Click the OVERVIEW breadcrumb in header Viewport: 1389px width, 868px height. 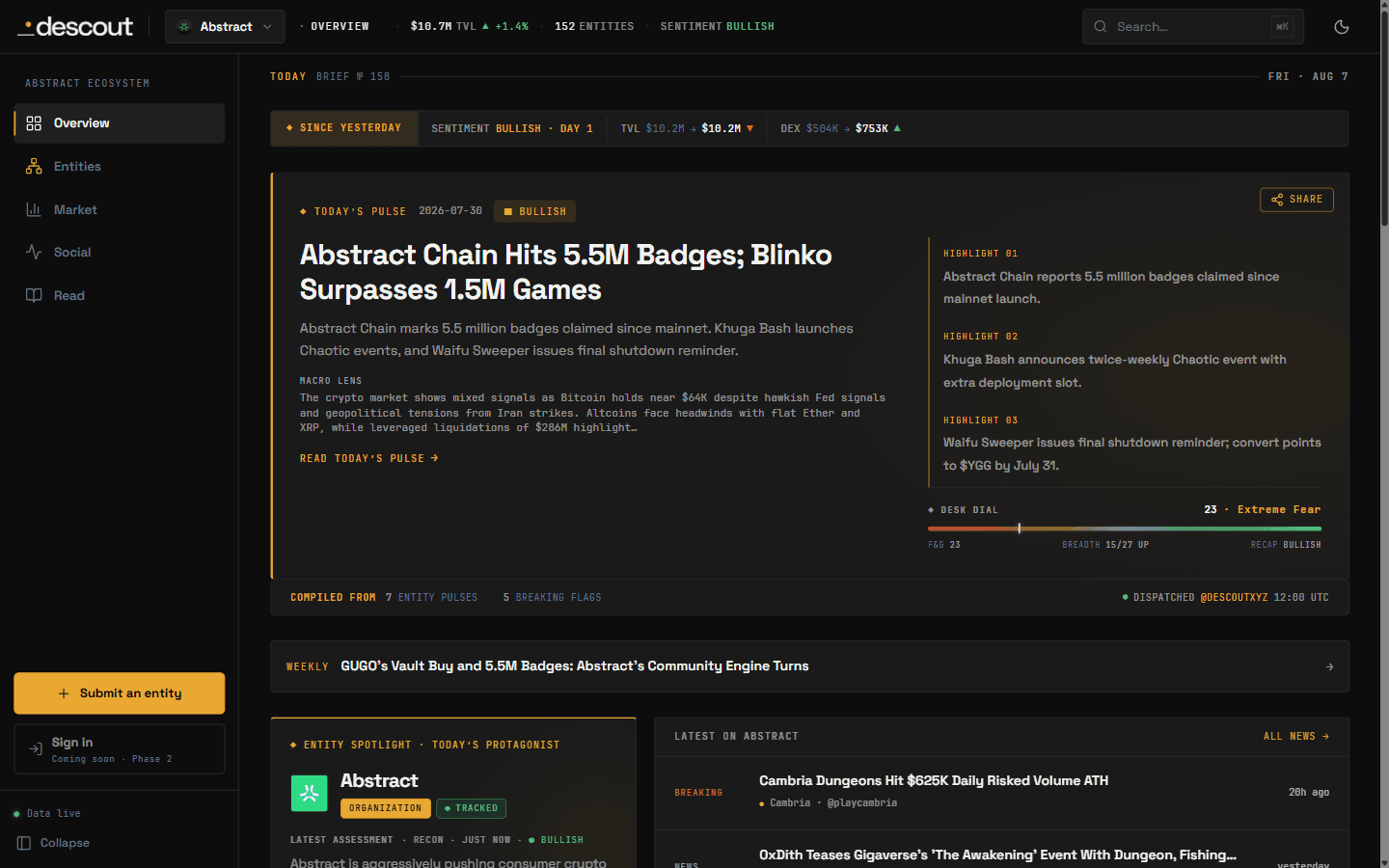(x=340, y=27)
